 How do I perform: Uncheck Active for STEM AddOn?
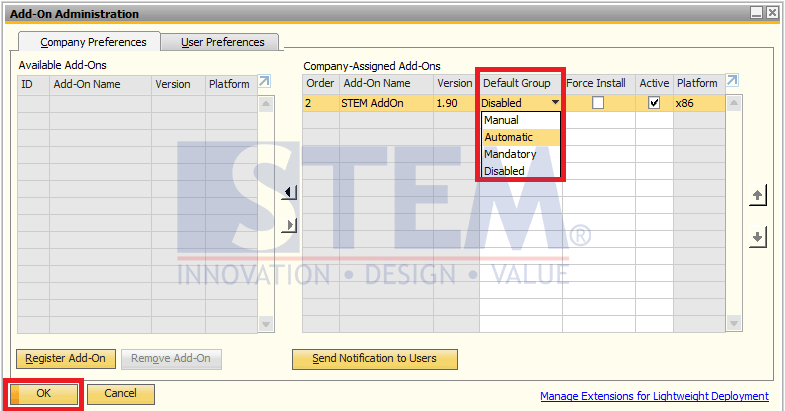654,103
